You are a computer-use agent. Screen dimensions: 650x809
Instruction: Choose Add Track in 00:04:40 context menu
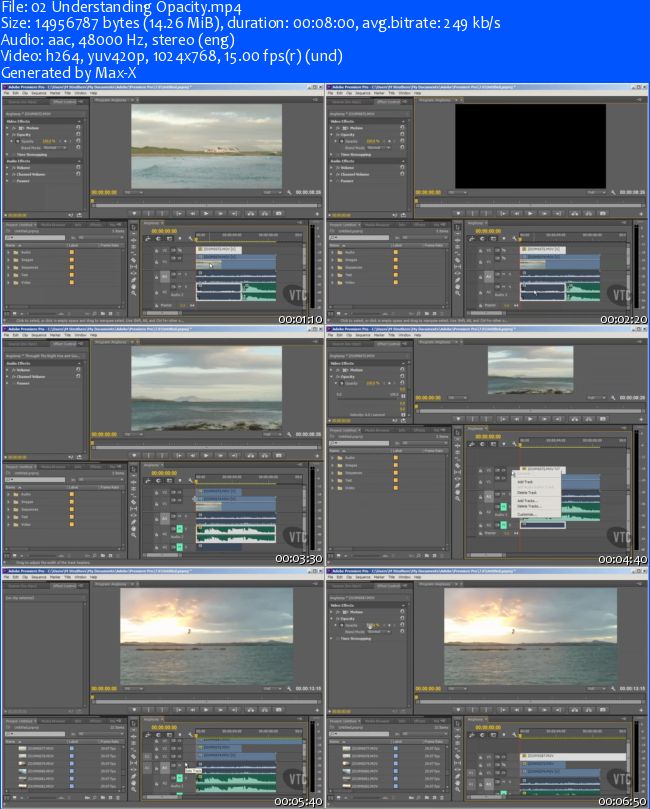tap(525, 482)
